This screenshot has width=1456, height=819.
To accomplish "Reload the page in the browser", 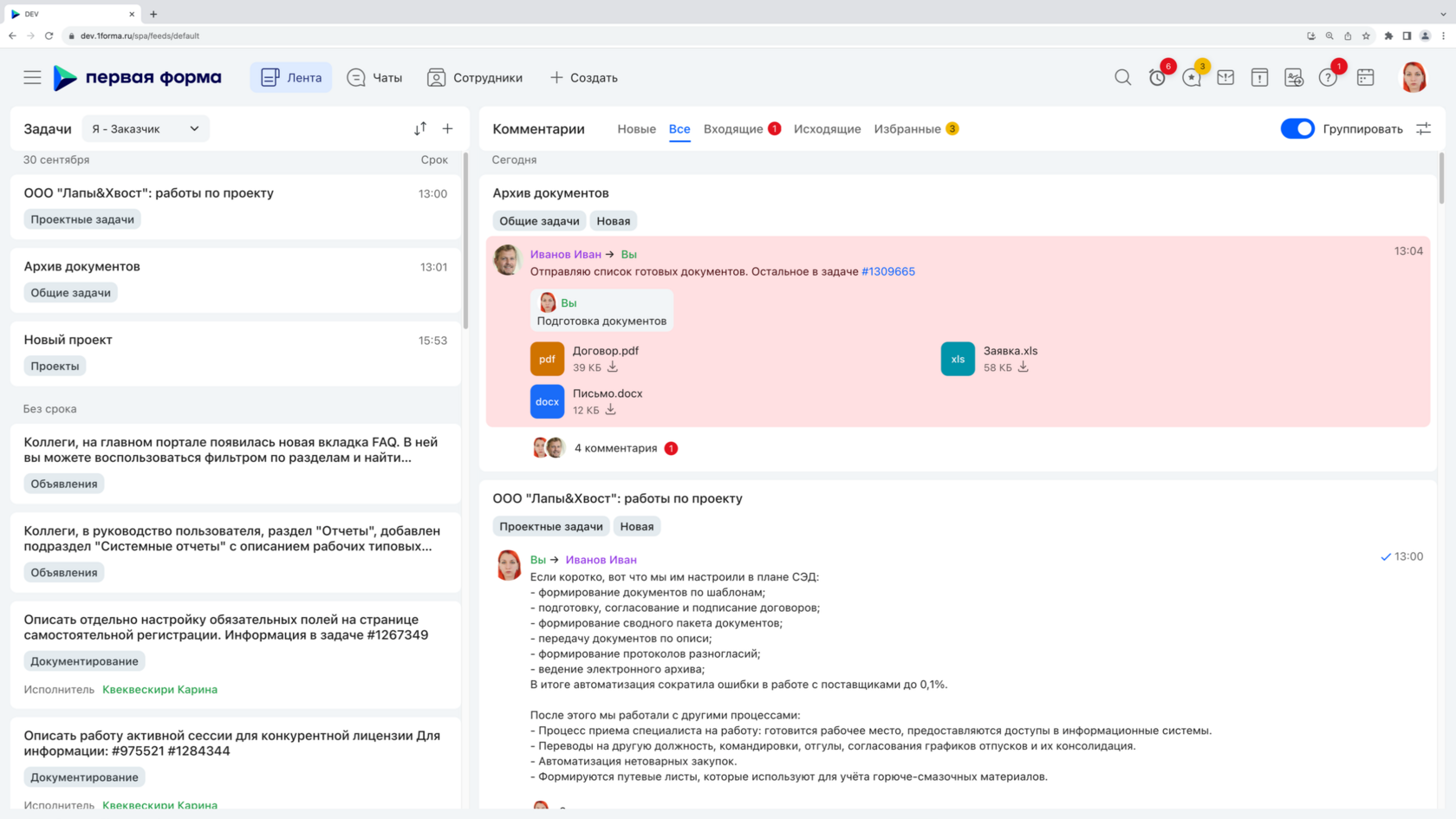I will click(x=49, y=36).
